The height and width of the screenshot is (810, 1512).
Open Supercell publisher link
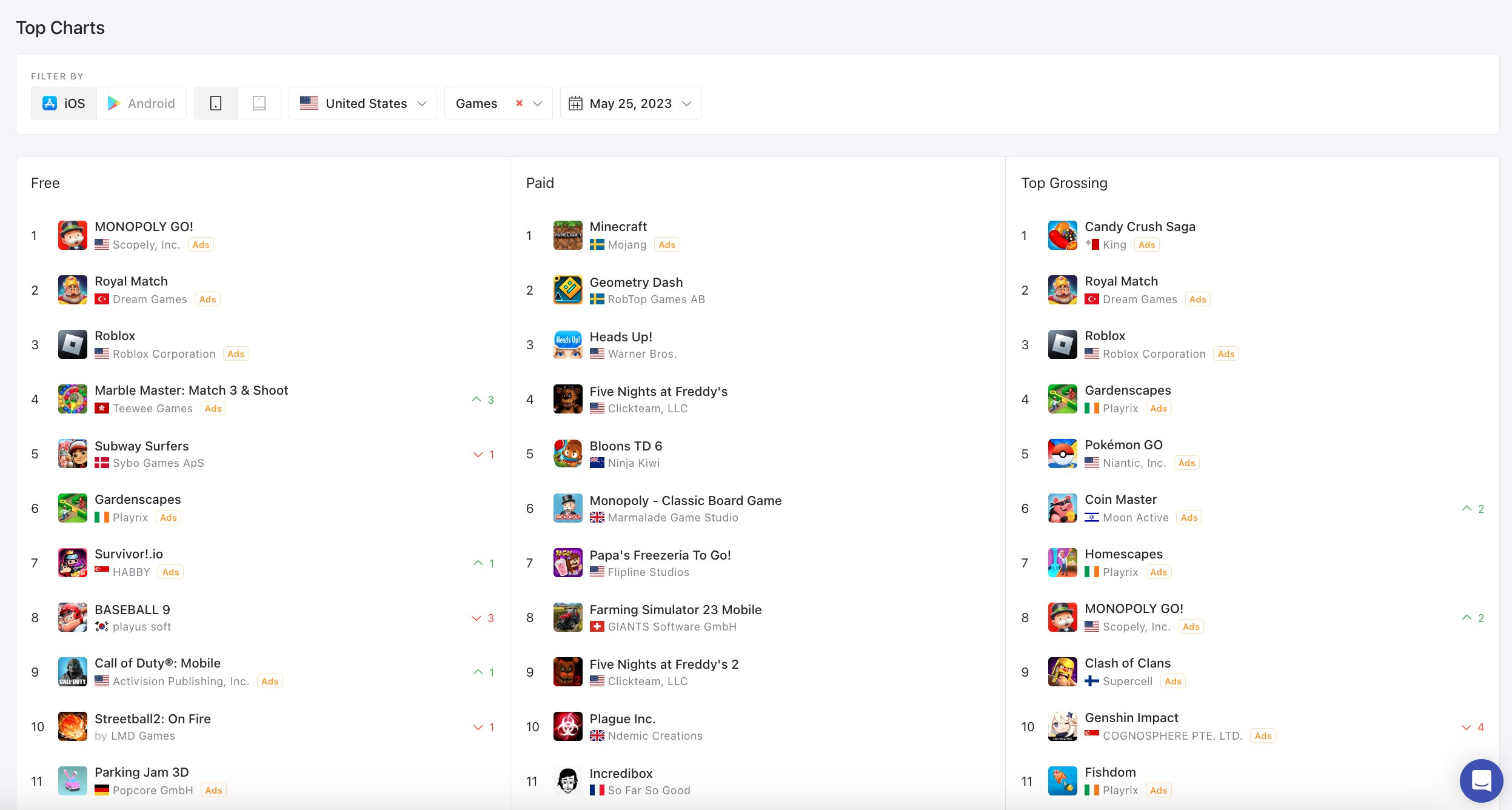pos(1128,681)
